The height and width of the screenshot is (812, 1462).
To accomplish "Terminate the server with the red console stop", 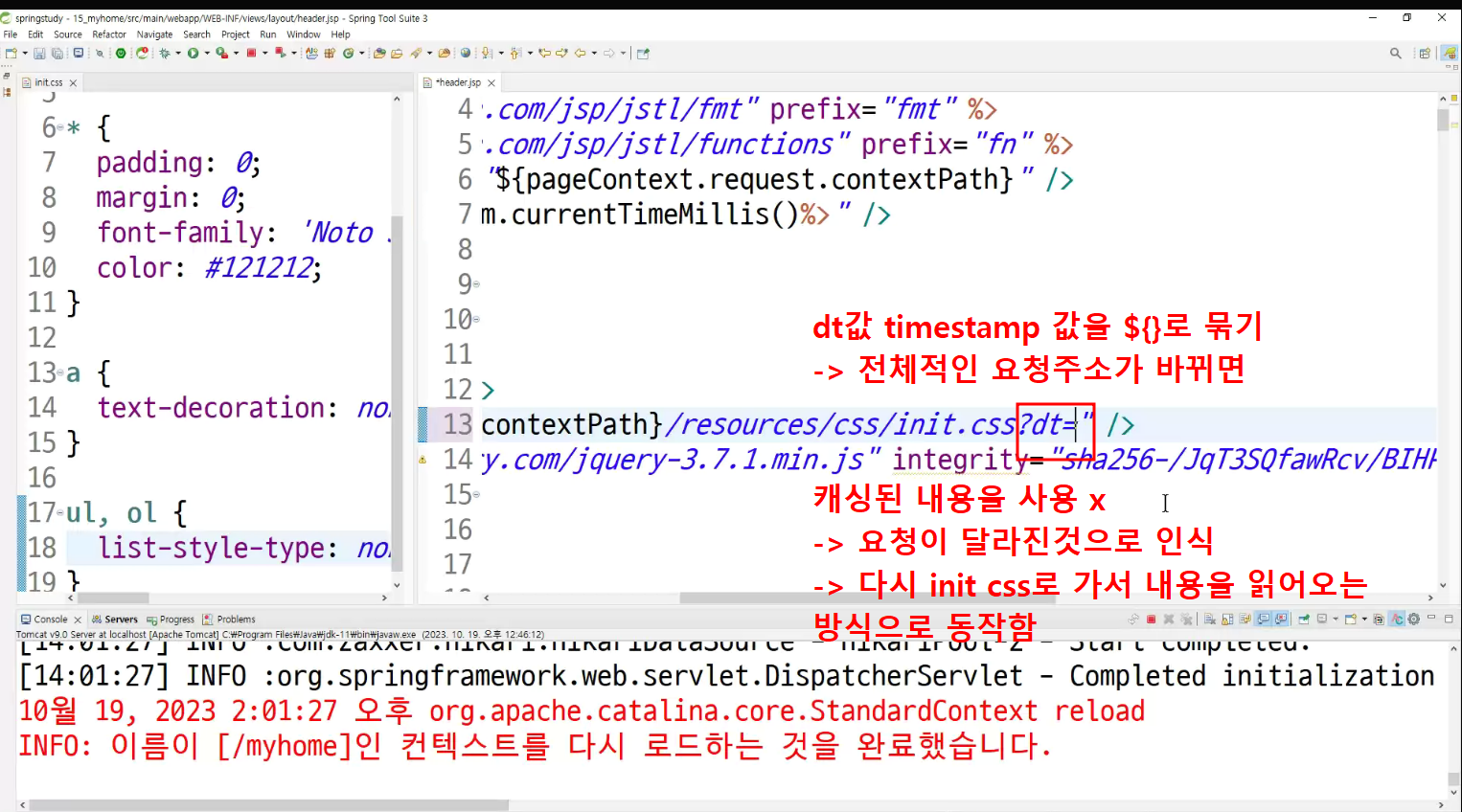I will point(1151,620).
